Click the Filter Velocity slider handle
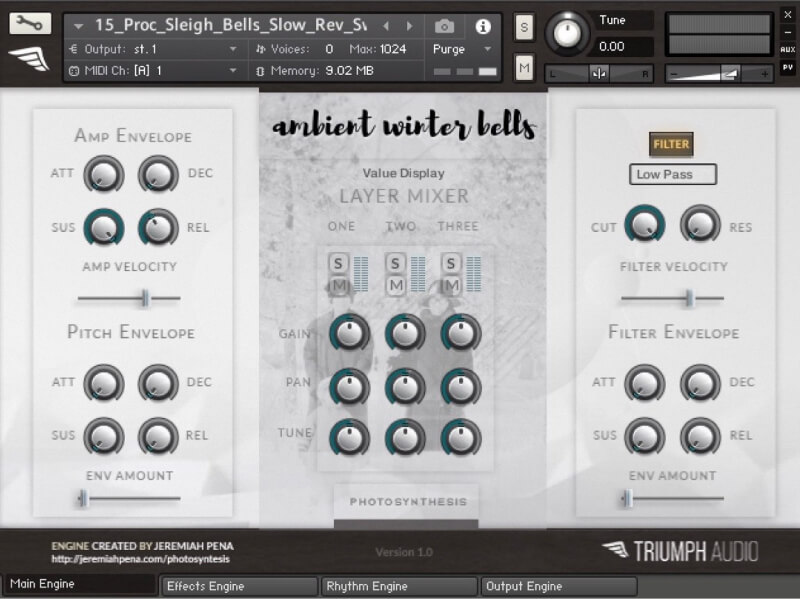 pyautogui.click(x=689, y=298)
